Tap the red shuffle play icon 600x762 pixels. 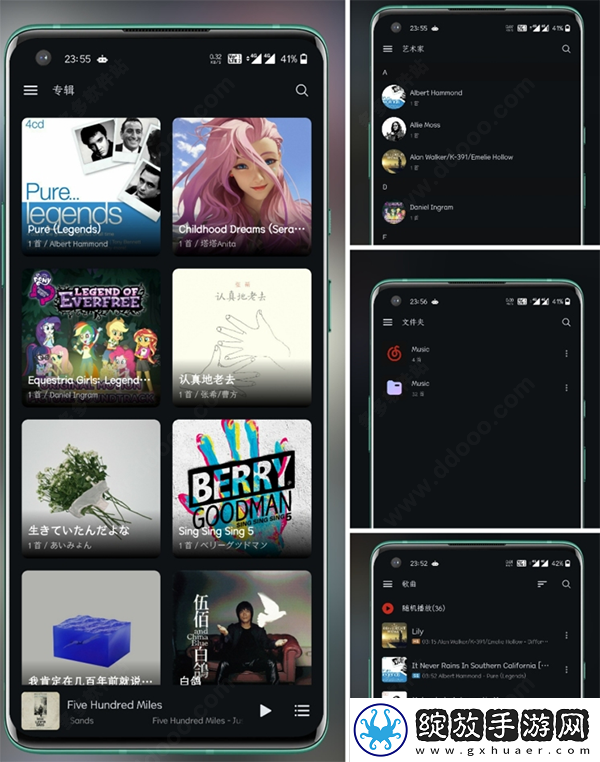point(388,608)
